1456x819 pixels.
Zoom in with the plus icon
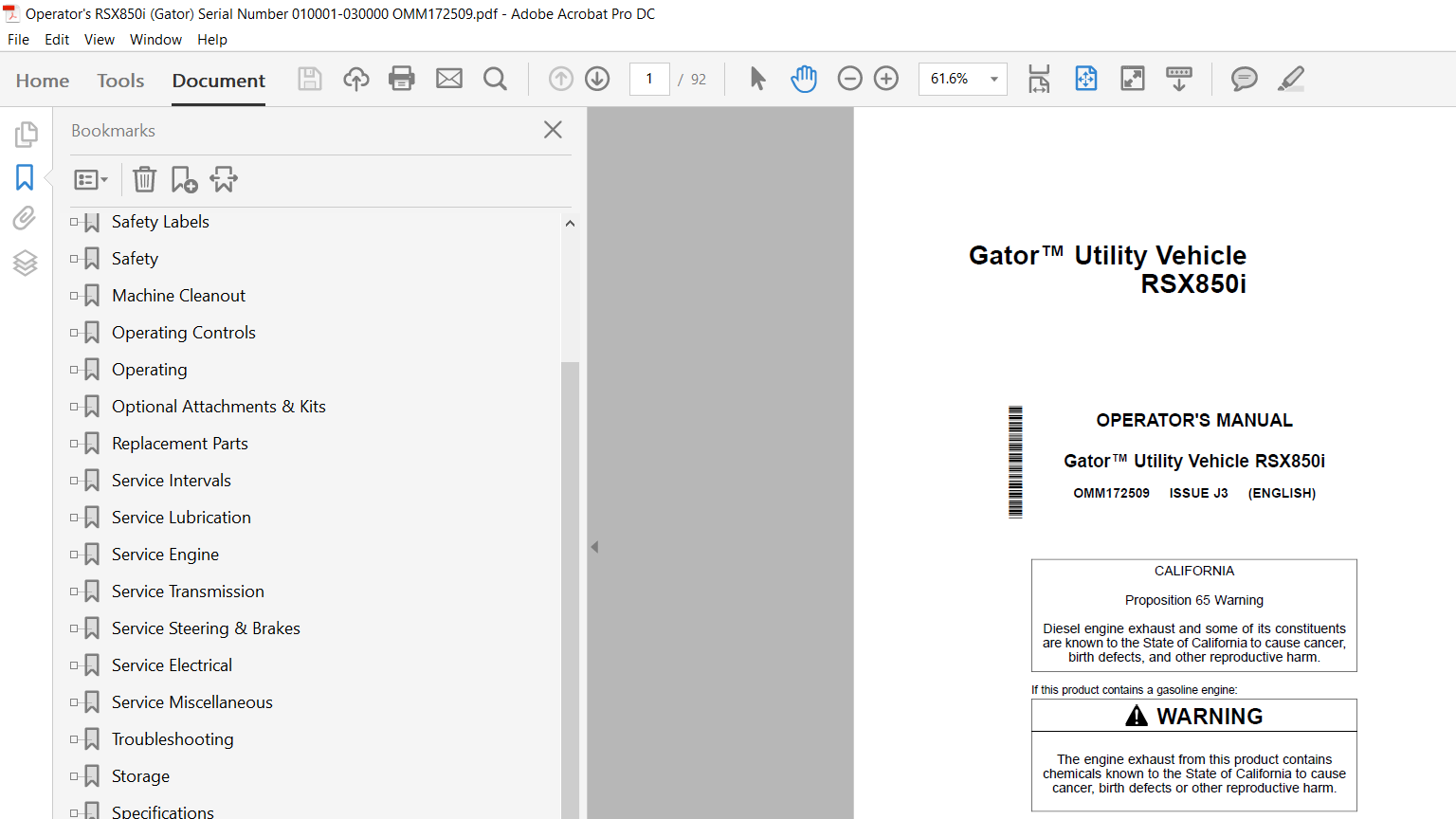tap(886, 79)
